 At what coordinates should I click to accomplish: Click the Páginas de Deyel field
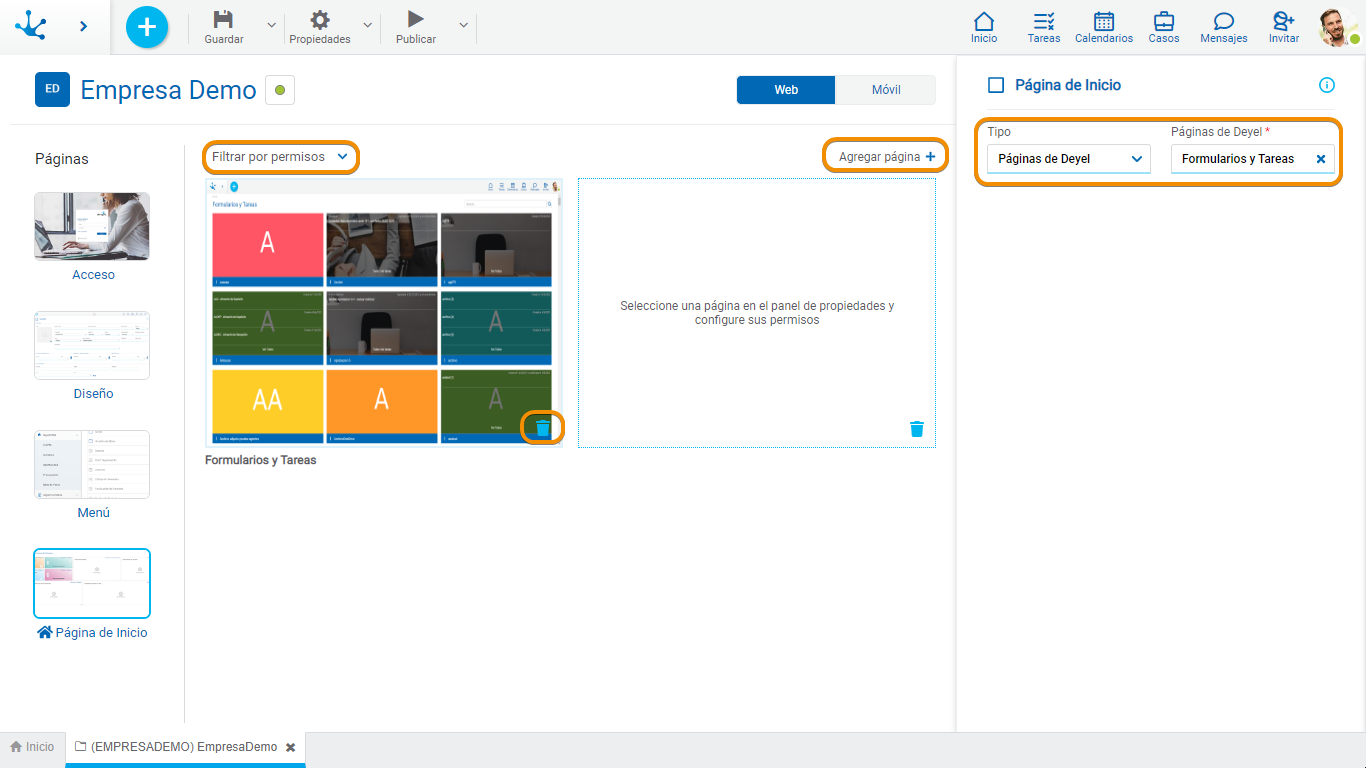(x=1252, y=159)
